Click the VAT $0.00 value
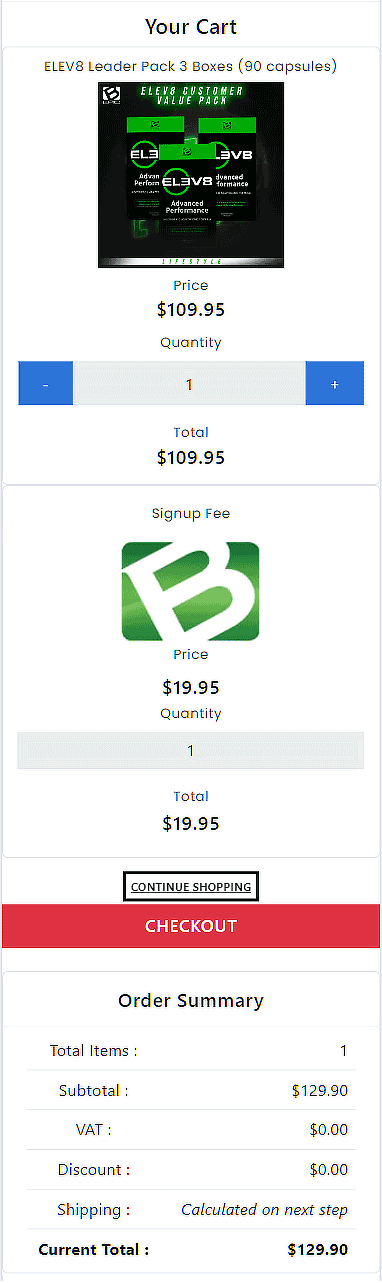 pos(329,1130)
